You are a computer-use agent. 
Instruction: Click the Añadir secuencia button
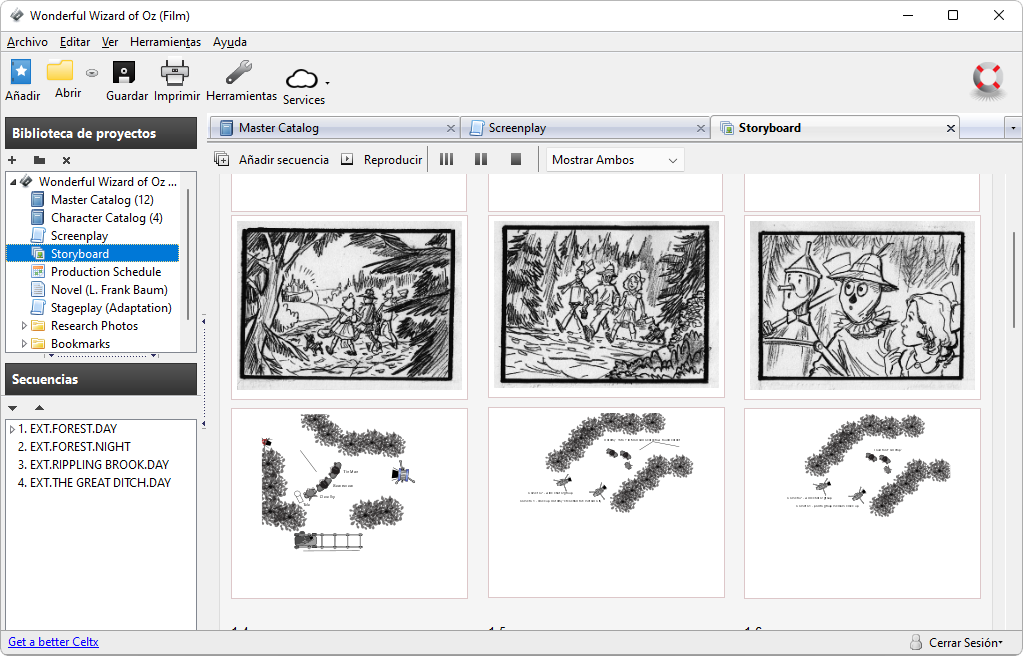coord(272,160)
